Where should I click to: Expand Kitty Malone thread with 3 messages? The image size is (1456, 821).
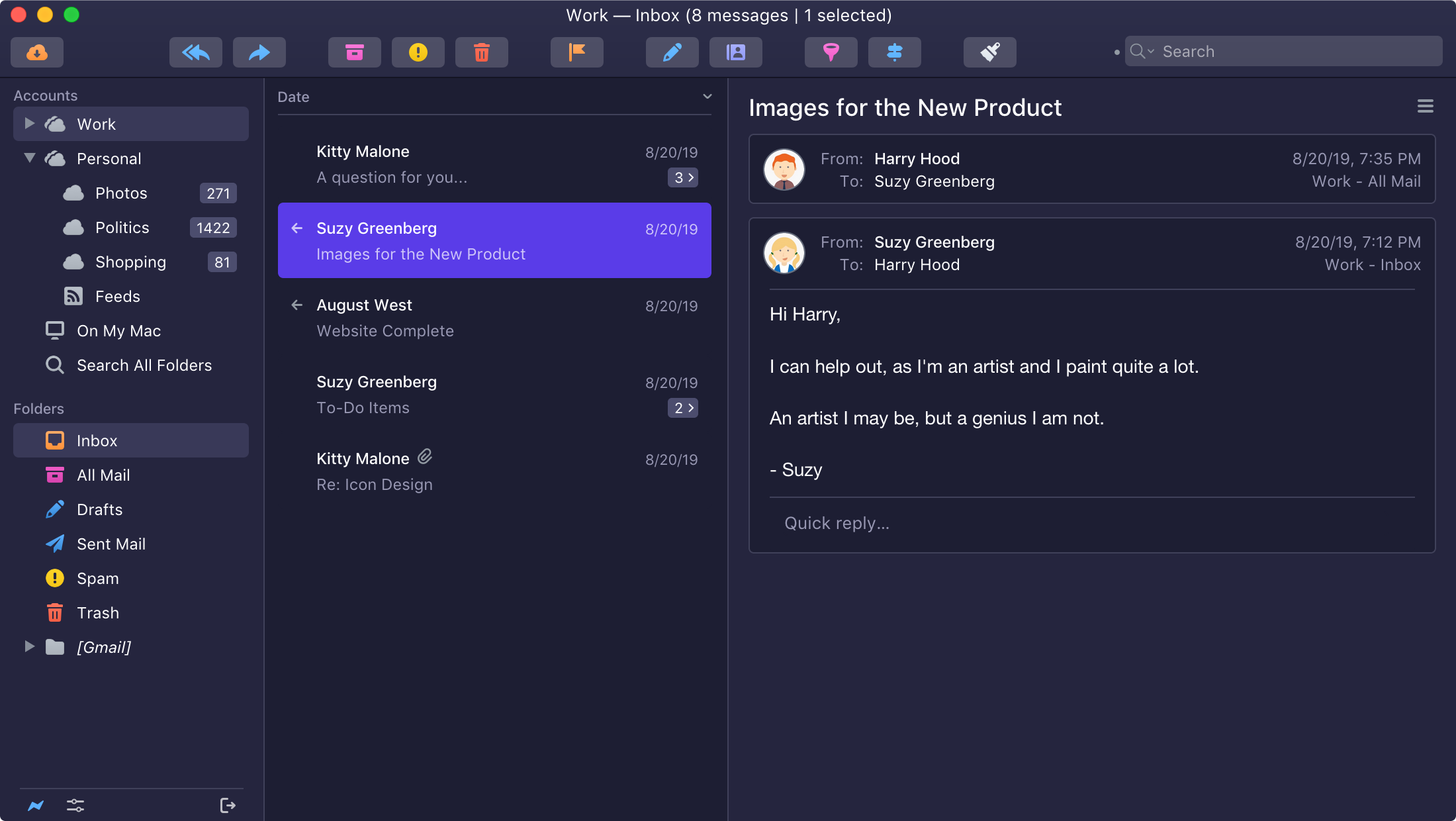click(x=682, y=177)
